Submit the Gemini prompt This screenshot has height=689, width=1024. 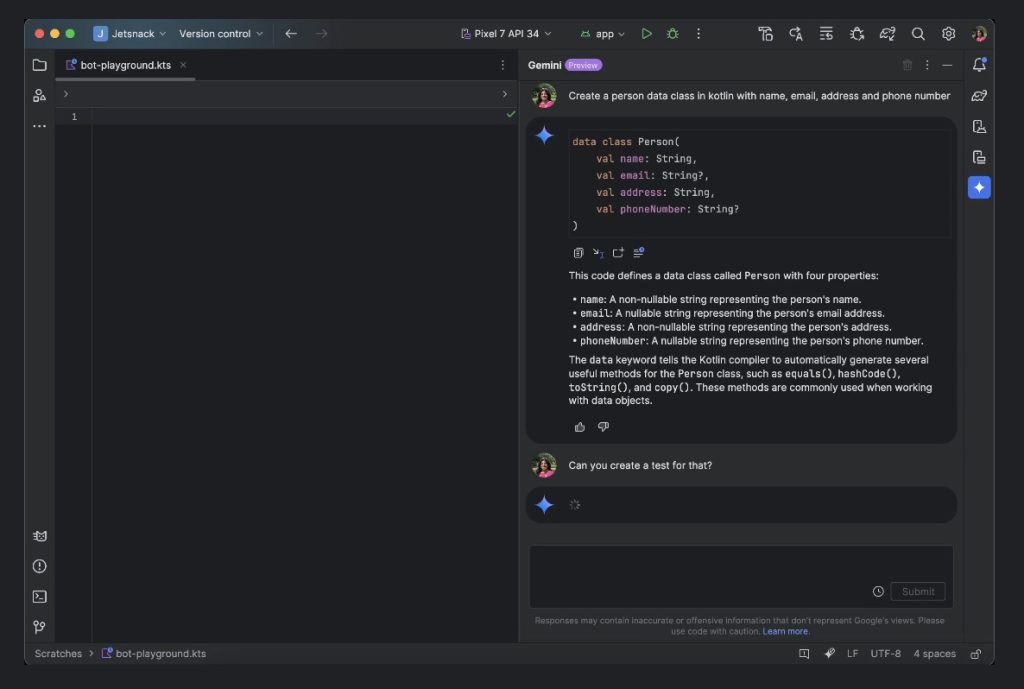coord(917,591)
